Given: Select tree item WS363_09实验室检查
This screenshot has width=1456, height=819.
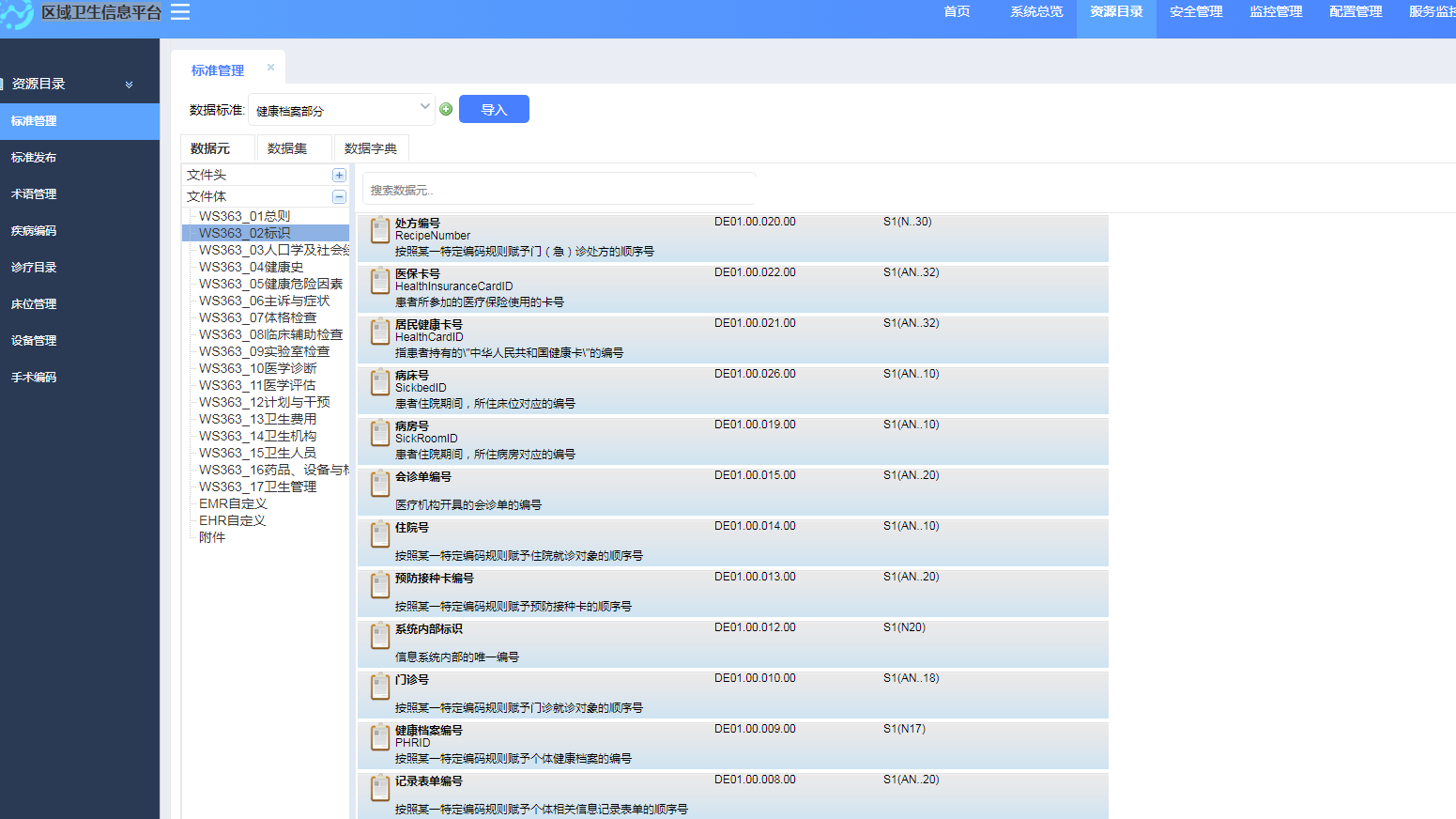Looking at the screenshot, I should pyautogui.click(x=264, y=351).
